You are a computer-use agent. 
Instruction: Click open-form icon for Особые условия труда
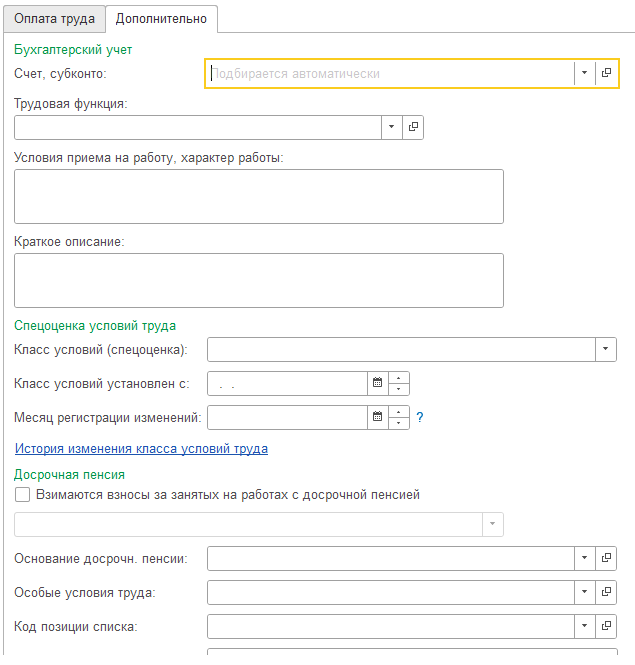(x=606, y=592)
